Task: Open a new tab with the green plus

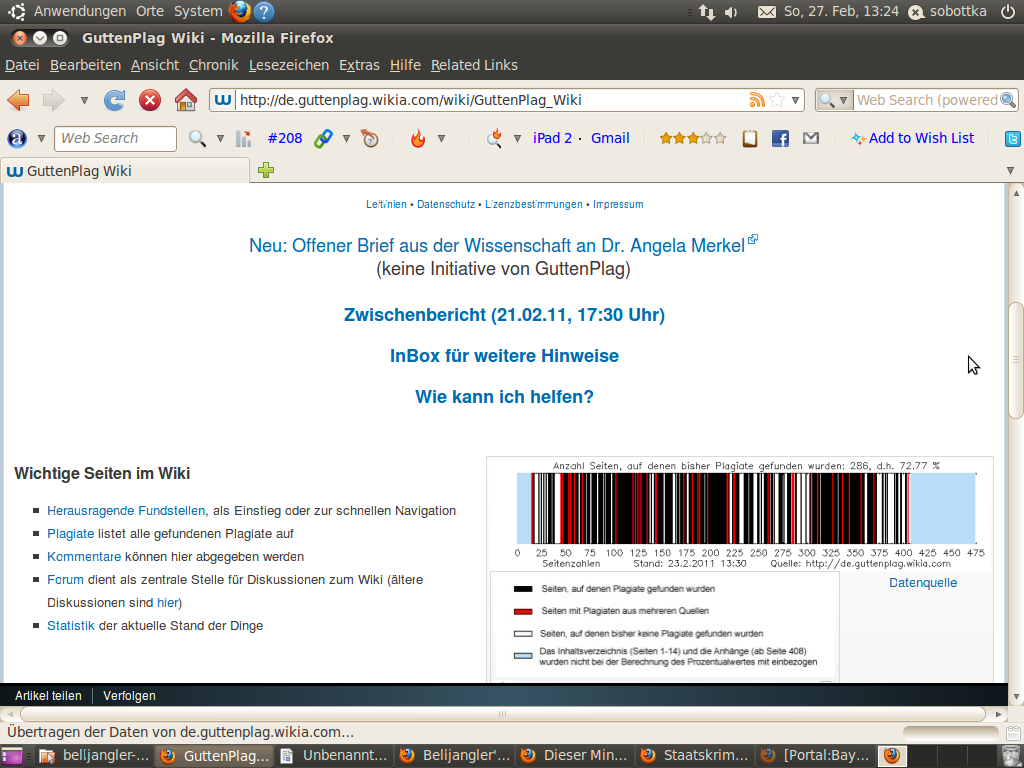Action: pyautogui.click(x=266, y=170)
